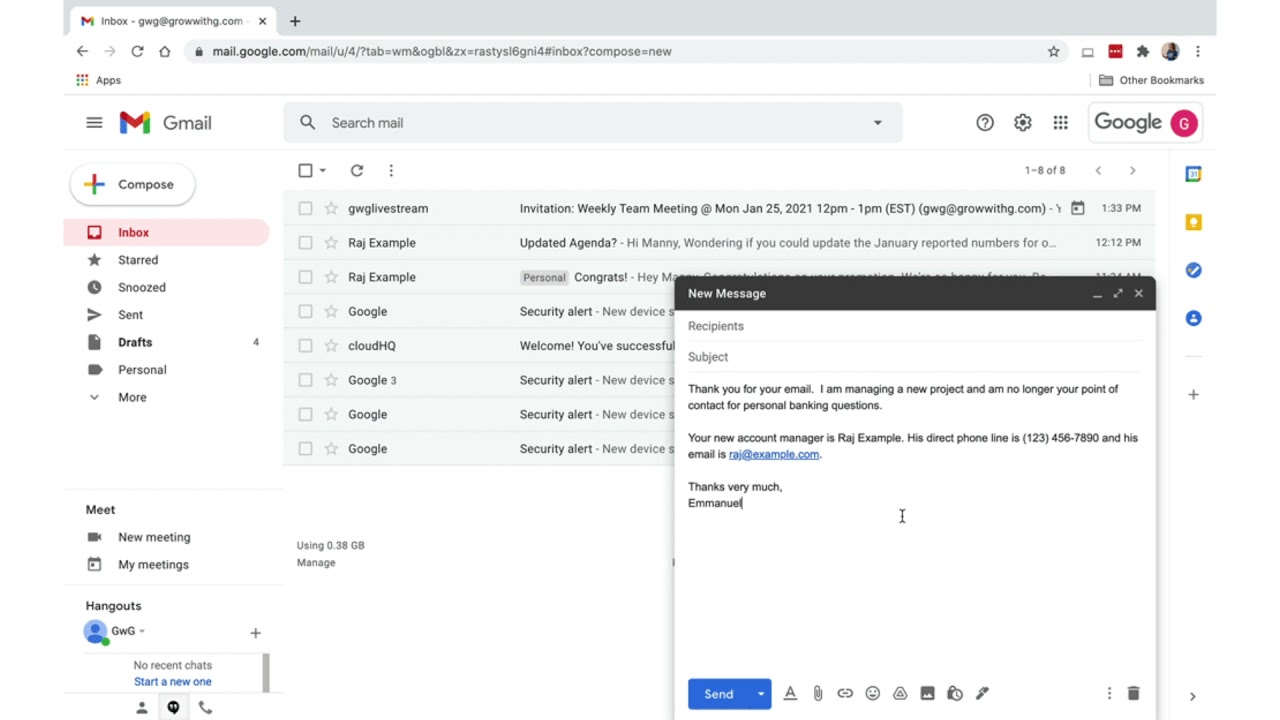Select the Congrats email checkbox

(305, 277)
